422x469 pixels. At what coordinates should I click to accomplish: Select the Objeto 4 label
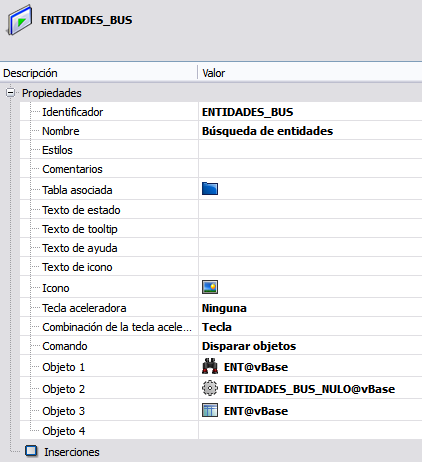coord(64,431)
